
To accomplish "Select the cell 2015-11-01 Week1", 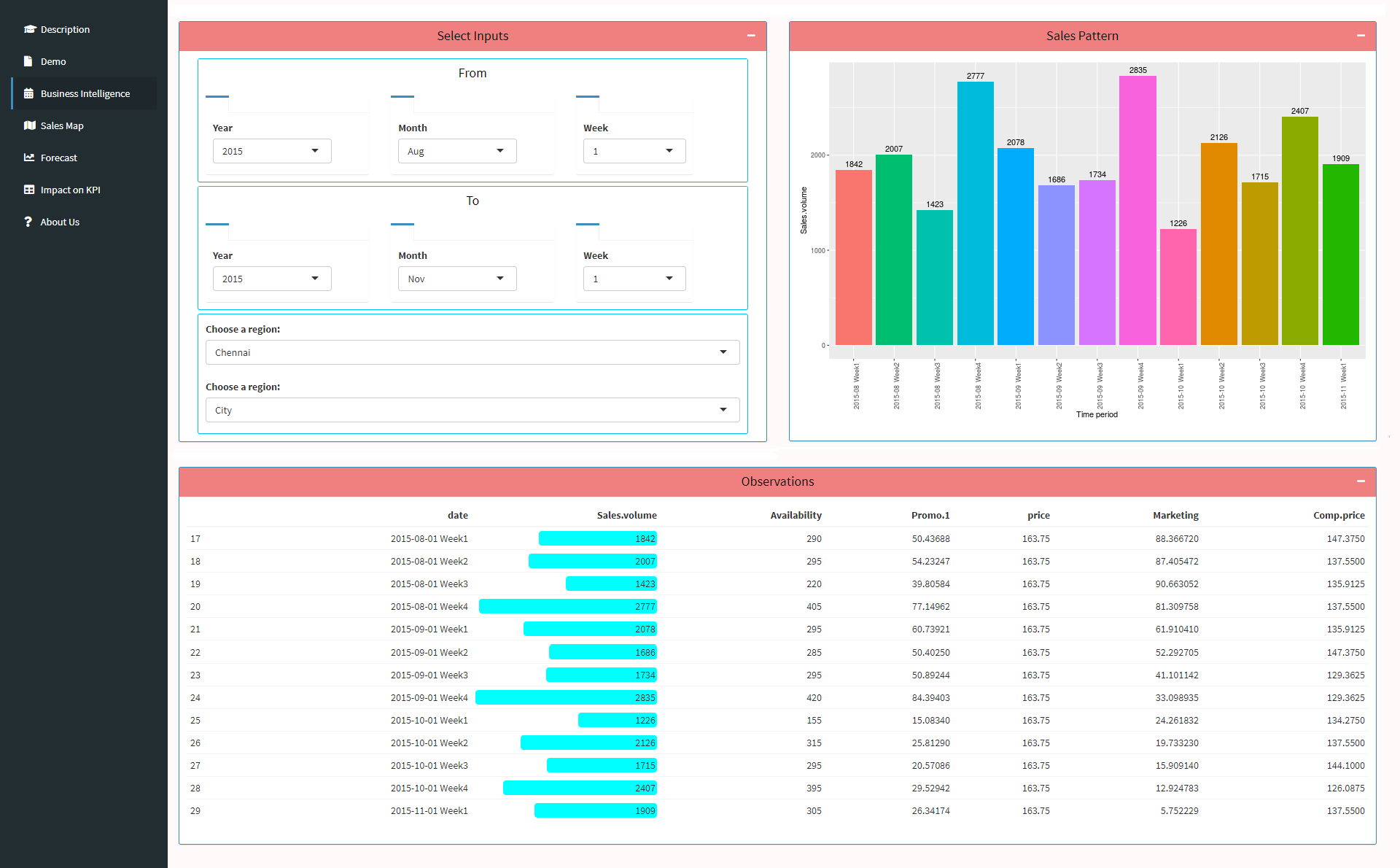I will (x=429, y=810).
